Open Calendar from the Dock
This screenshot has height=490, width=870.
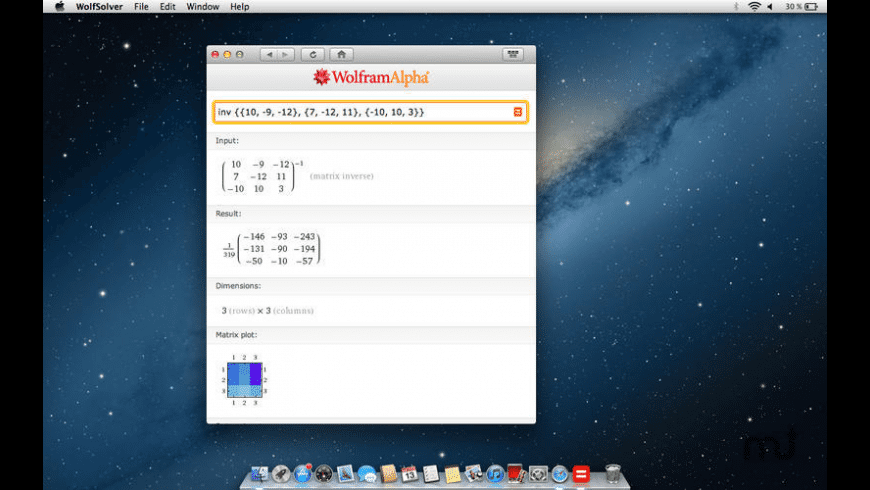[409, 474]
